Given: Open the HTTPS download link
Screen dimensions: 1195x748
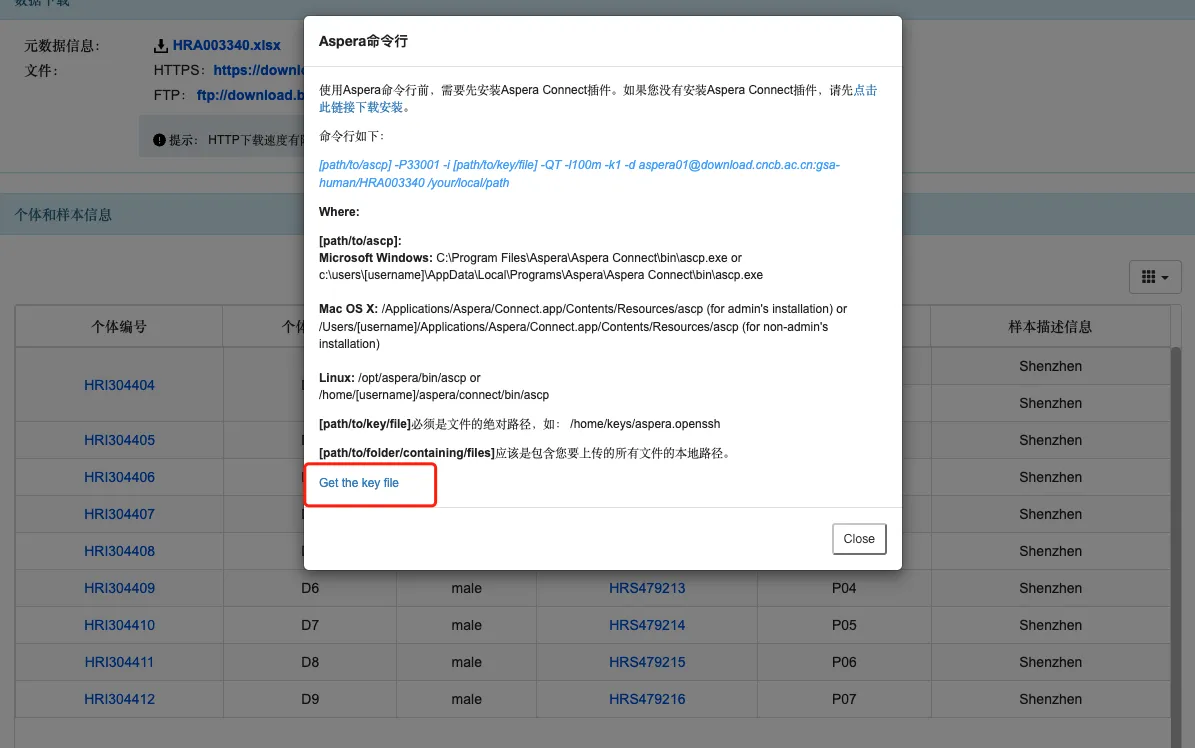Looking at the screenshot, I should tap(258, 70).
